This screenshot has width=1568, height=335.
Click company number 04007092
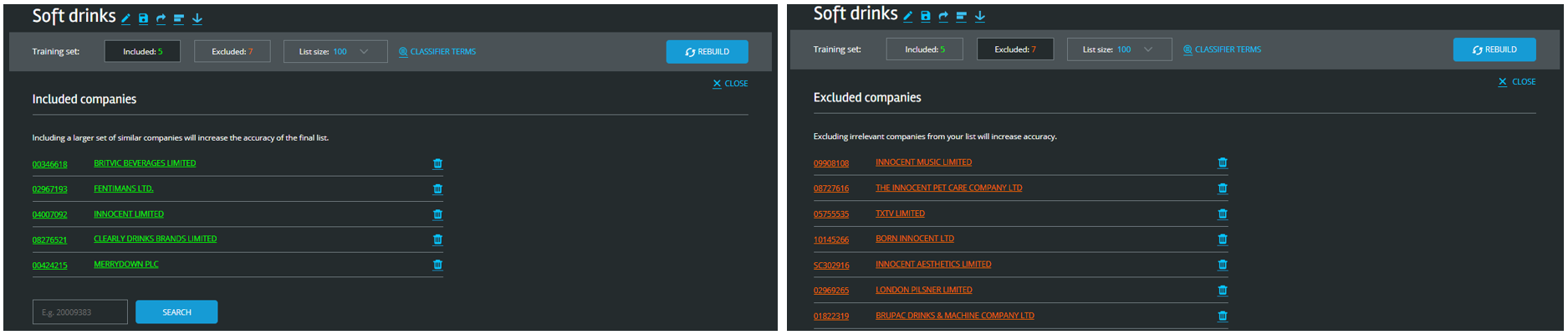(x=50, y=214)
